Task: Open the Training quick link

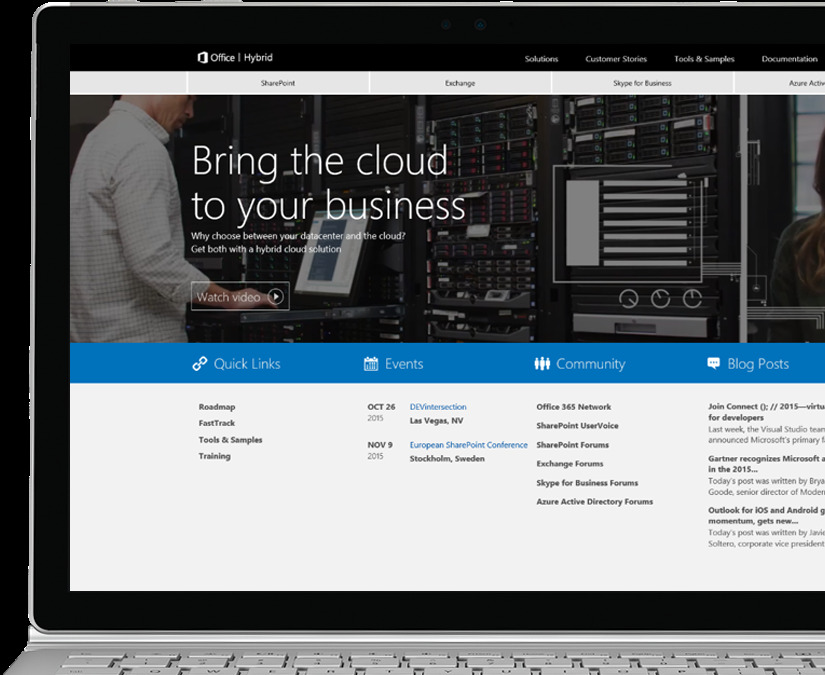Action: tap(214, 456)
